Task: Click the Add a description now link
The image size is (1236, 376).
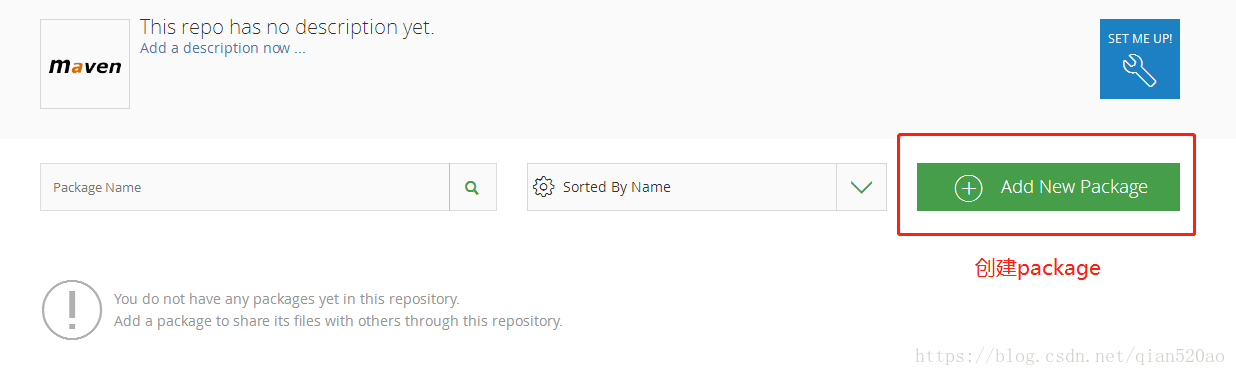Action: pos(215,48)
